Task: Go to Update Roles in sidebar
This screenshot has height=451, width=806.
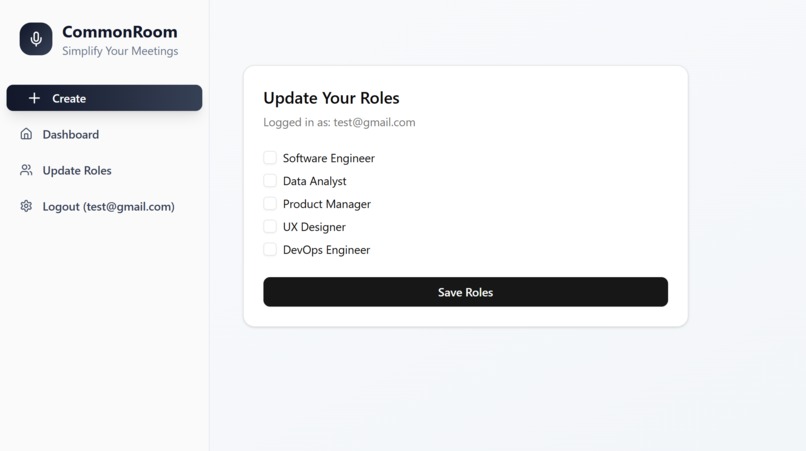Action: pyautogui.click(x=104, y=170)
